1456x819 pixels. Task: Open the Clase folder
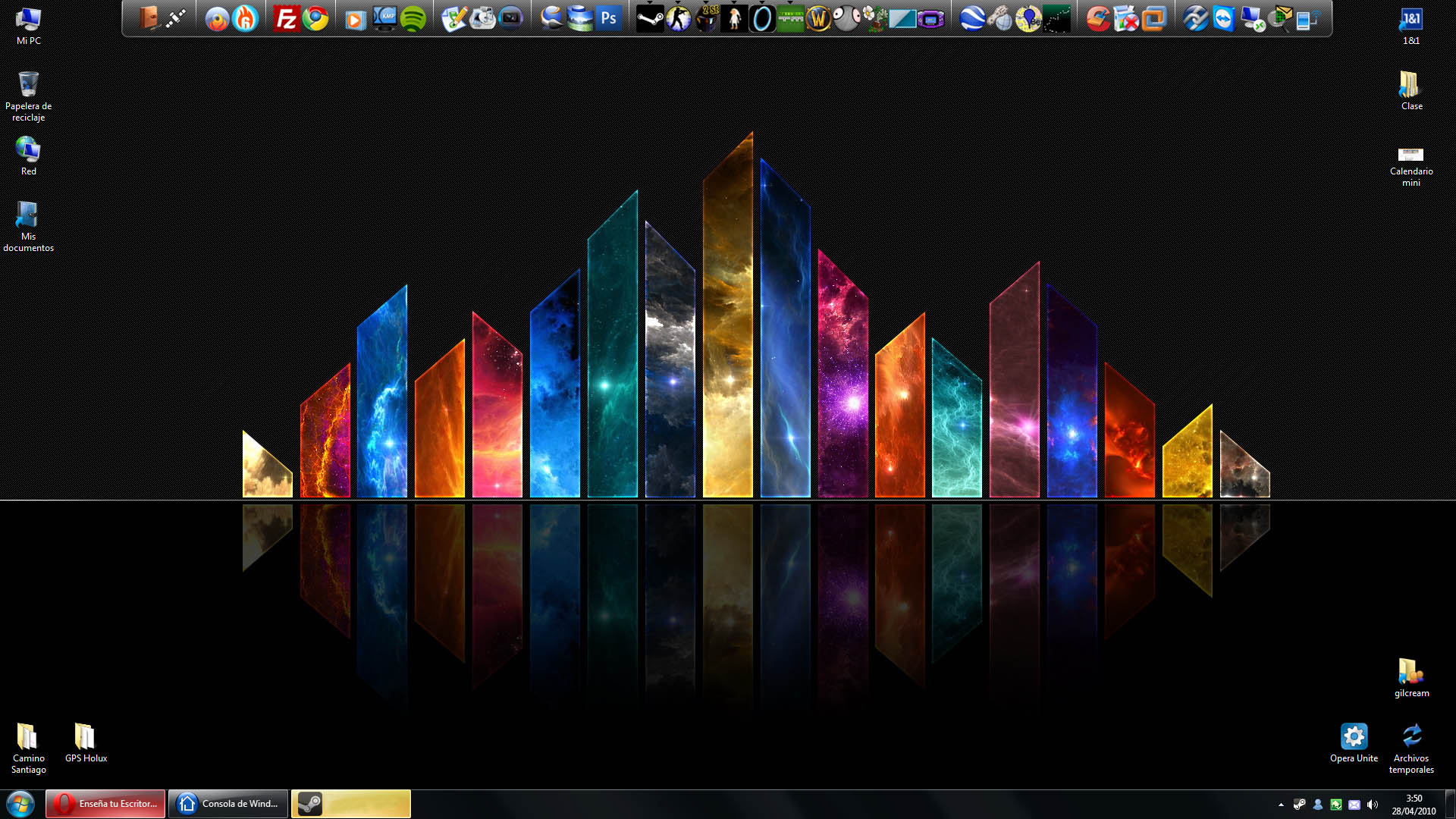pos(1411,91)
